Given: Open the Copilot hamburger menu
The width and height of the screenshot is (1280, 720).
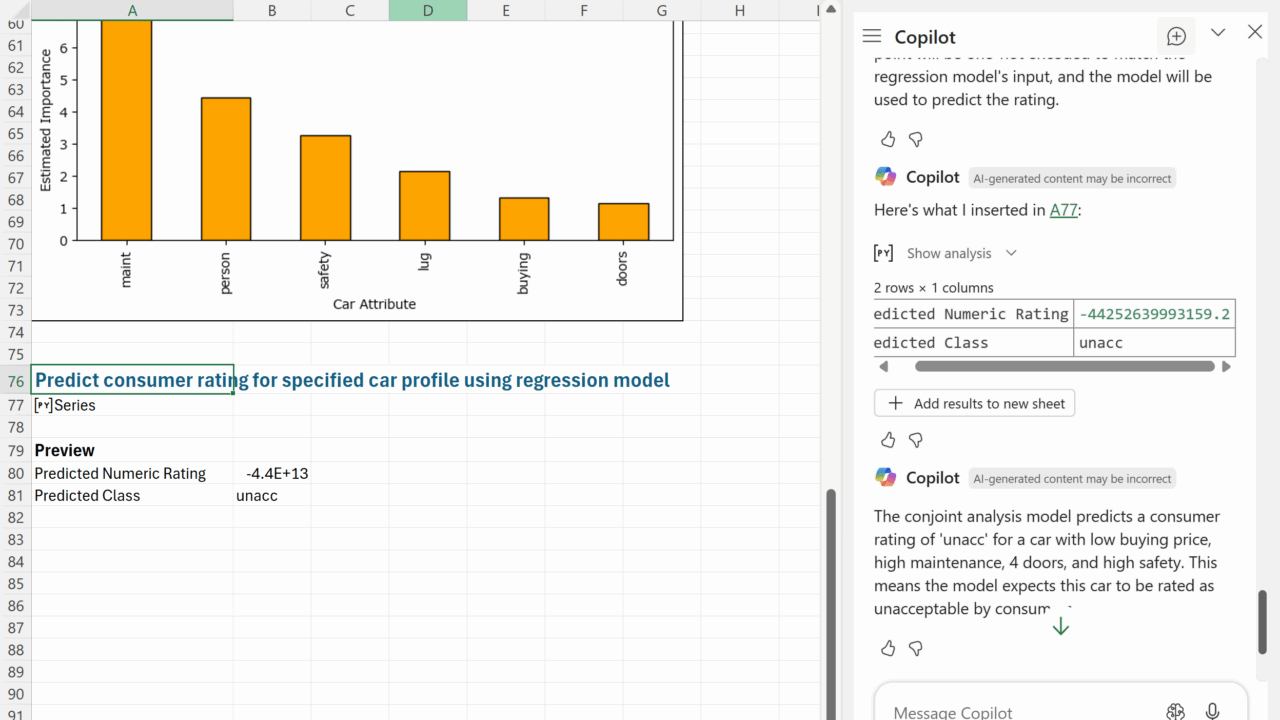Looking at the screenshot, I should (871, 36).
